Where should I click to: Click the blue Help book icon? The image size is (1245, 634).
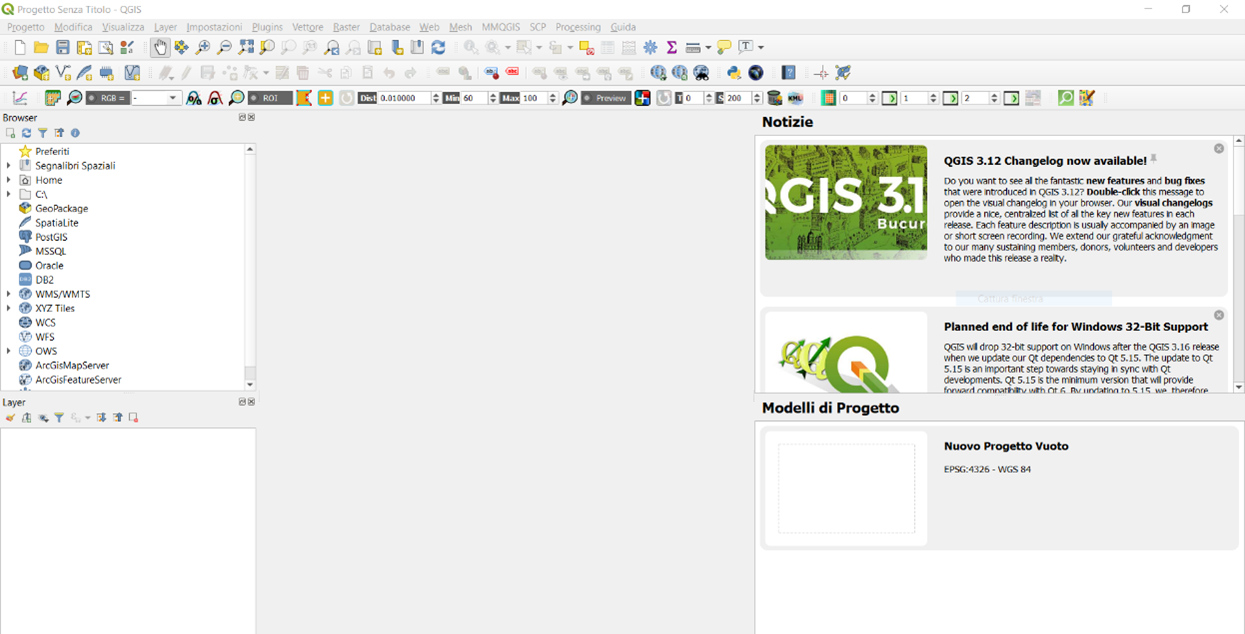coord(789,73)
